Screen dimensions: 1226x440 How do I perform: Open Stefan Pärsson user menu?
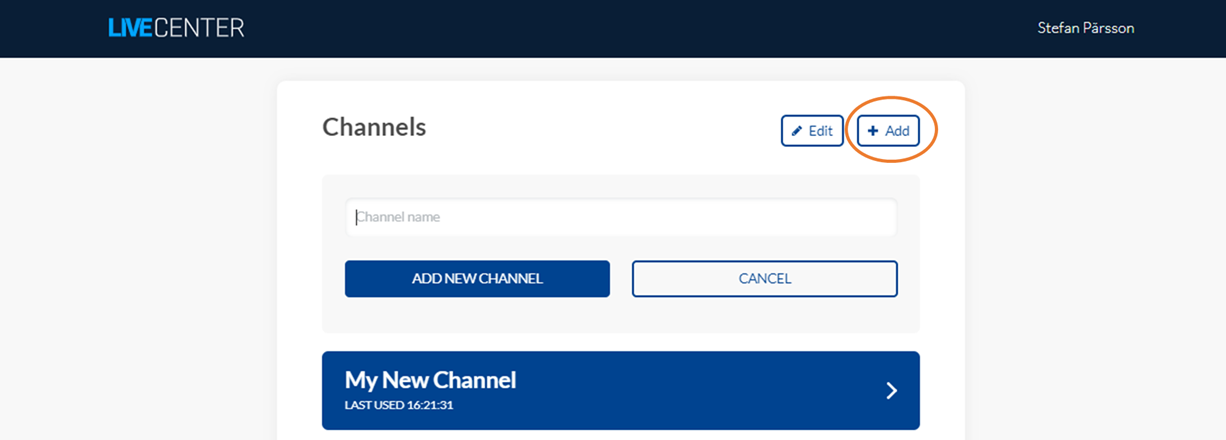(x=1086, y=28)
